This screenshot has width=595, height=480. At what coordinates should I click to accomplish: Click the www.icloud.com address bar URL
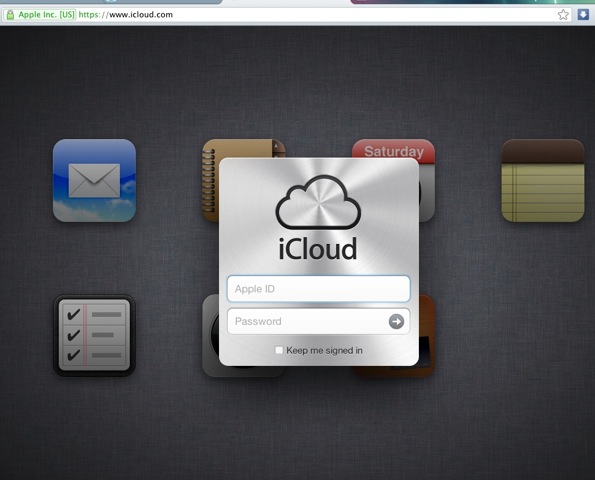126,15
